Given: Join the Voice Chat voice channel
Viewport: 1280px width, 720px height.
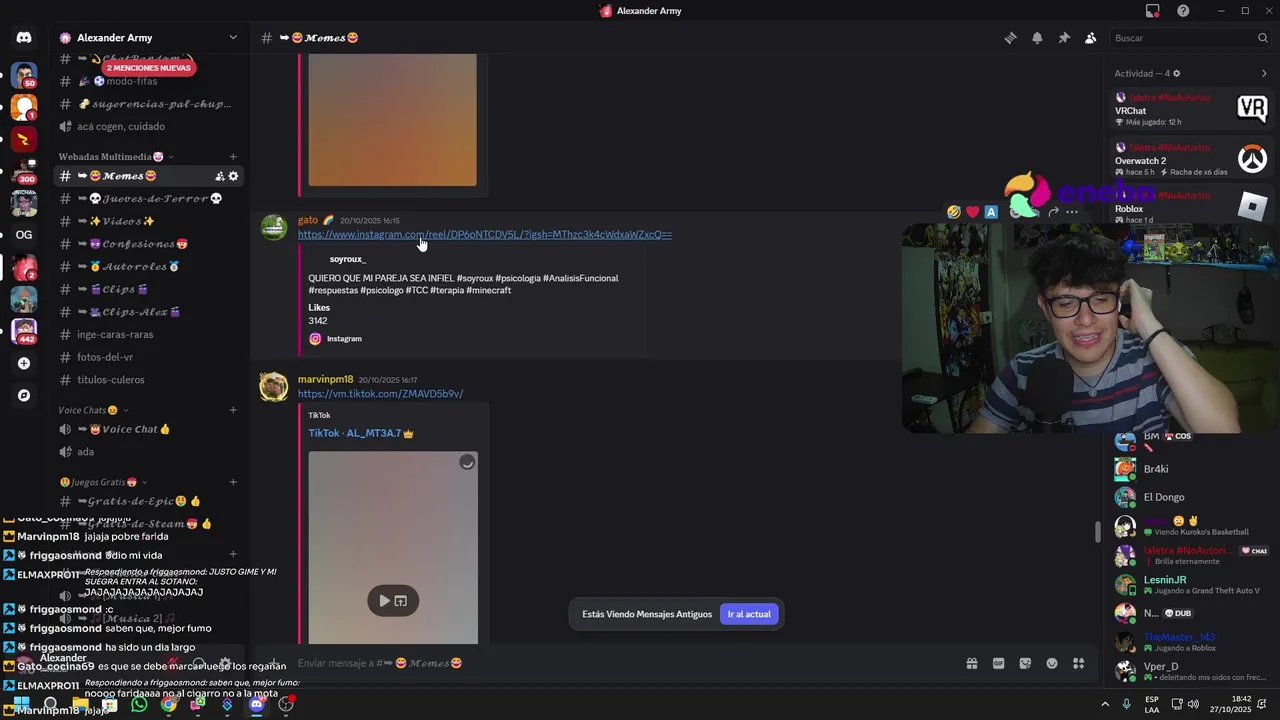Looking at the screenshot, I should coord(150,429).
